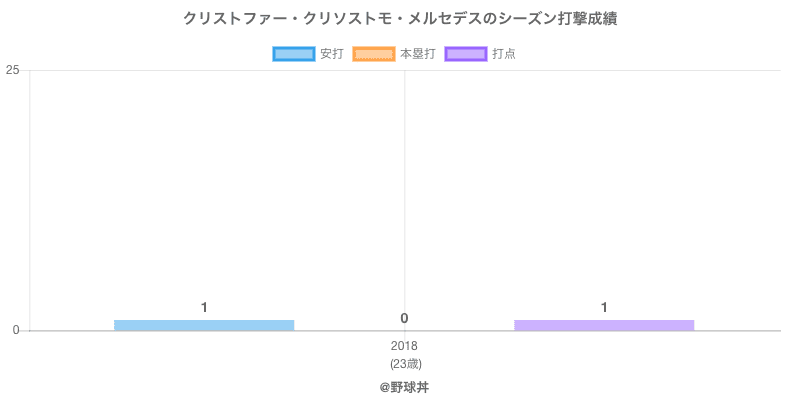Click the orange 本塁打 legend swatch
Screen dimensions: 800x400
pos(373,54)
